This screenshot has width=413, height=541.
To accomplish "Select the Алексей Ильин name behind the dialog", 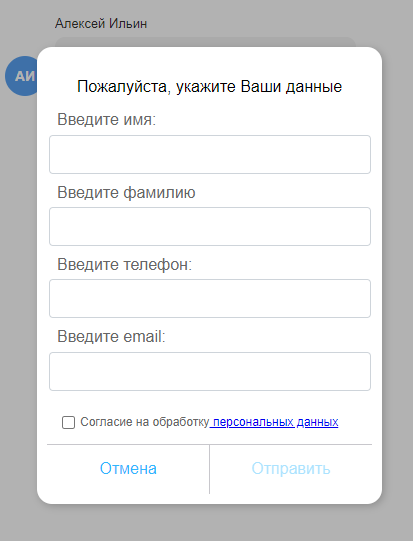I will (x=101, y=24).
